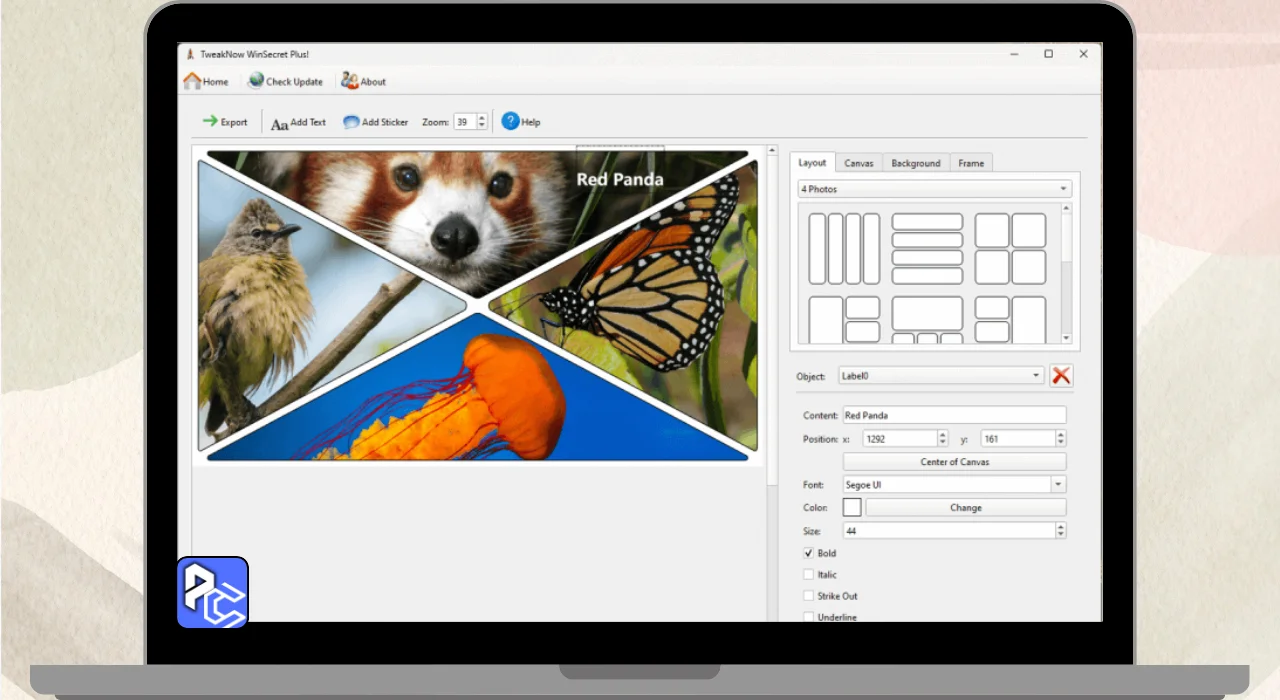Switch to the Background tab
Image resolution: width=1280 pixels, height=700 pixels.
pos(916,163)
